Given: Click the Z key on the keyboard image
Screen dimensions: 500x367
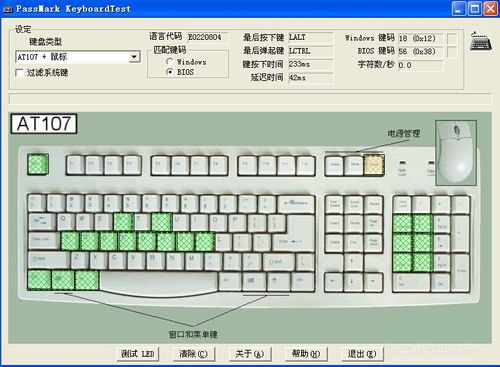Looking at the screenshot, I should [80, 260].
